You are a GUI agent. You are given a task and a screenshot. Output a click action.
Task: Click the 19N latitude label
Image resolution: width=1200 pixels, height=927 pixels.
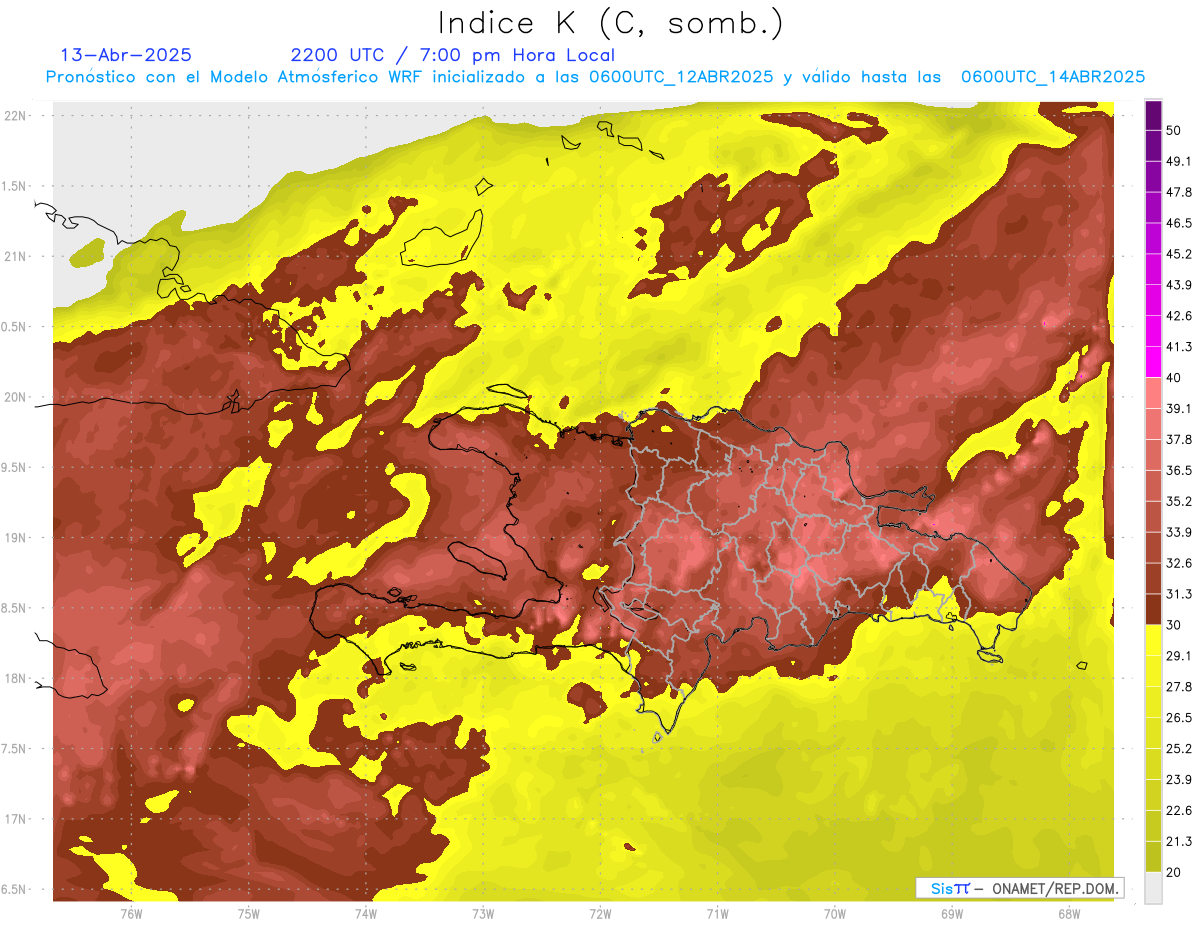coord(16,538)
